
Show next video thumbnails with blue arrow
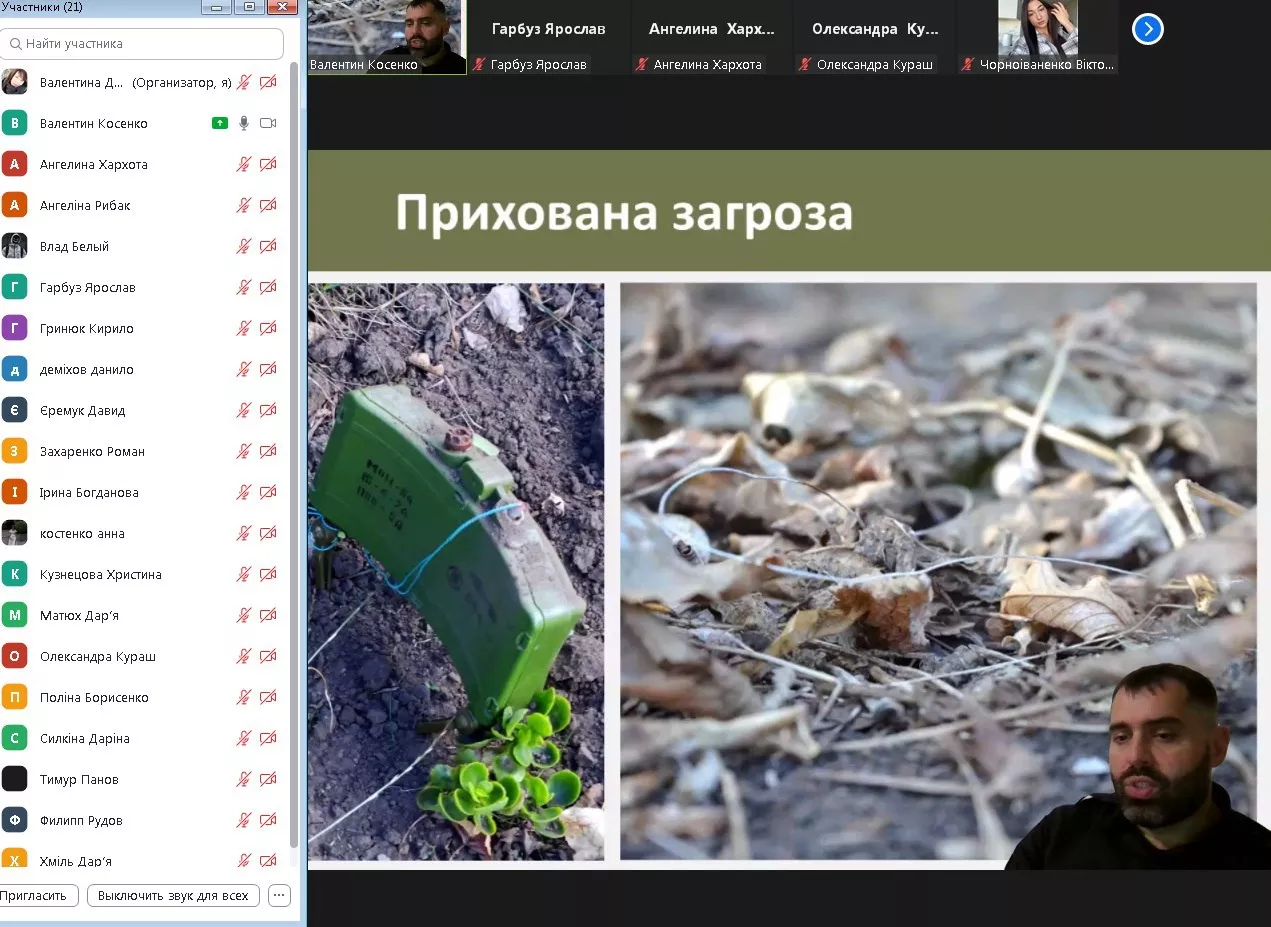click(1147, 29)
